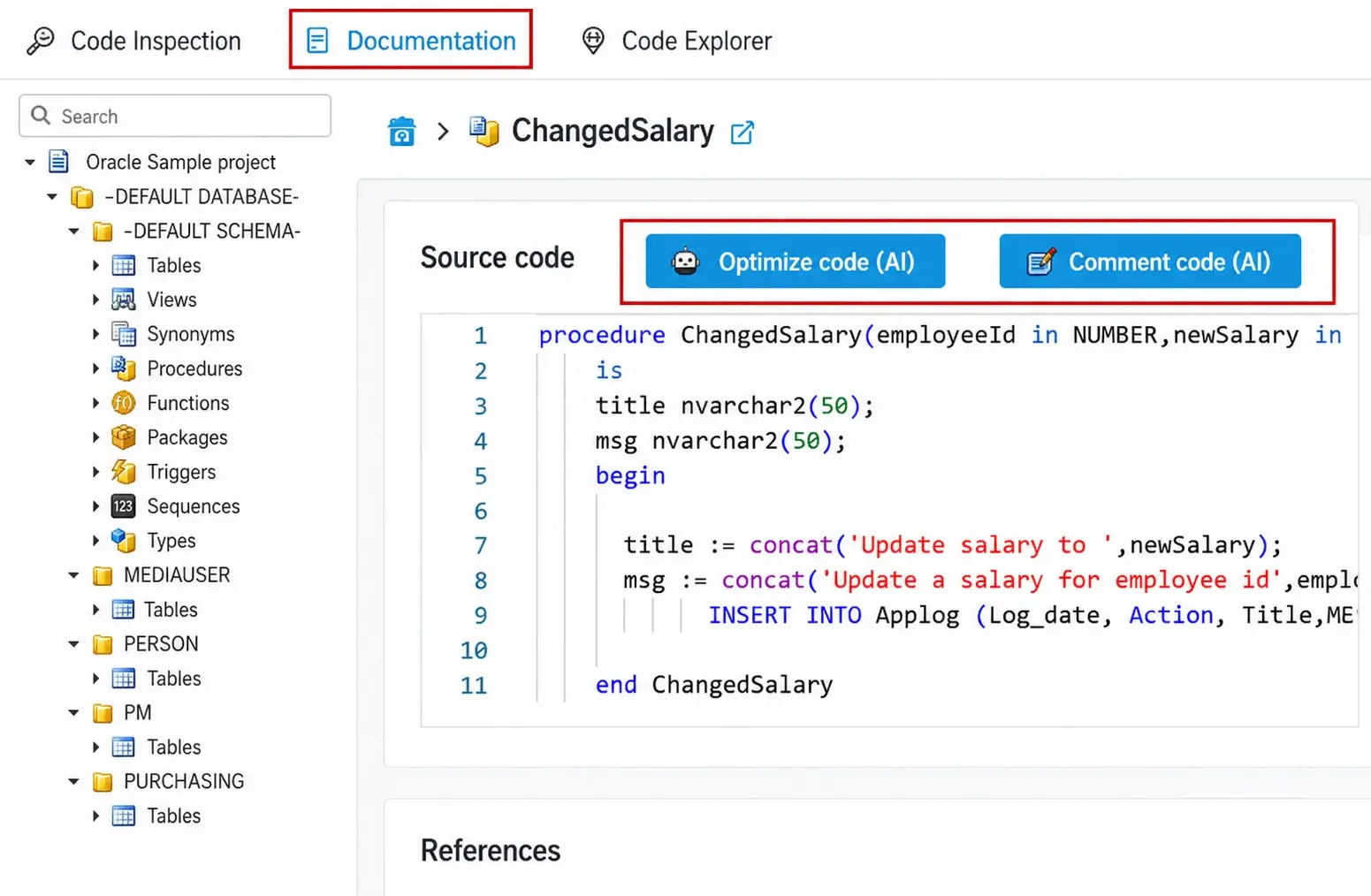1371x896 pixels.
Task: Click the -DEFAULT SCHEMA- folder icon
Action: pos(103,232)
